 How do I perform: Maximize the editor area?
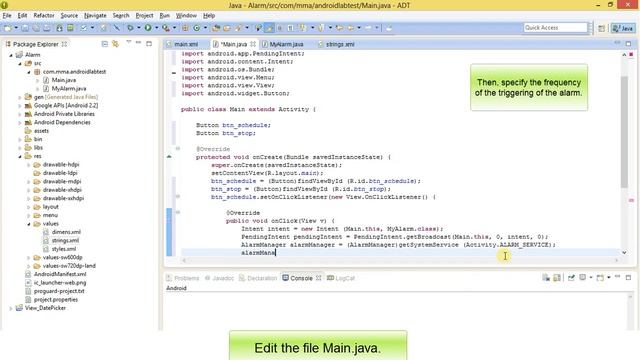coord(628,43)
